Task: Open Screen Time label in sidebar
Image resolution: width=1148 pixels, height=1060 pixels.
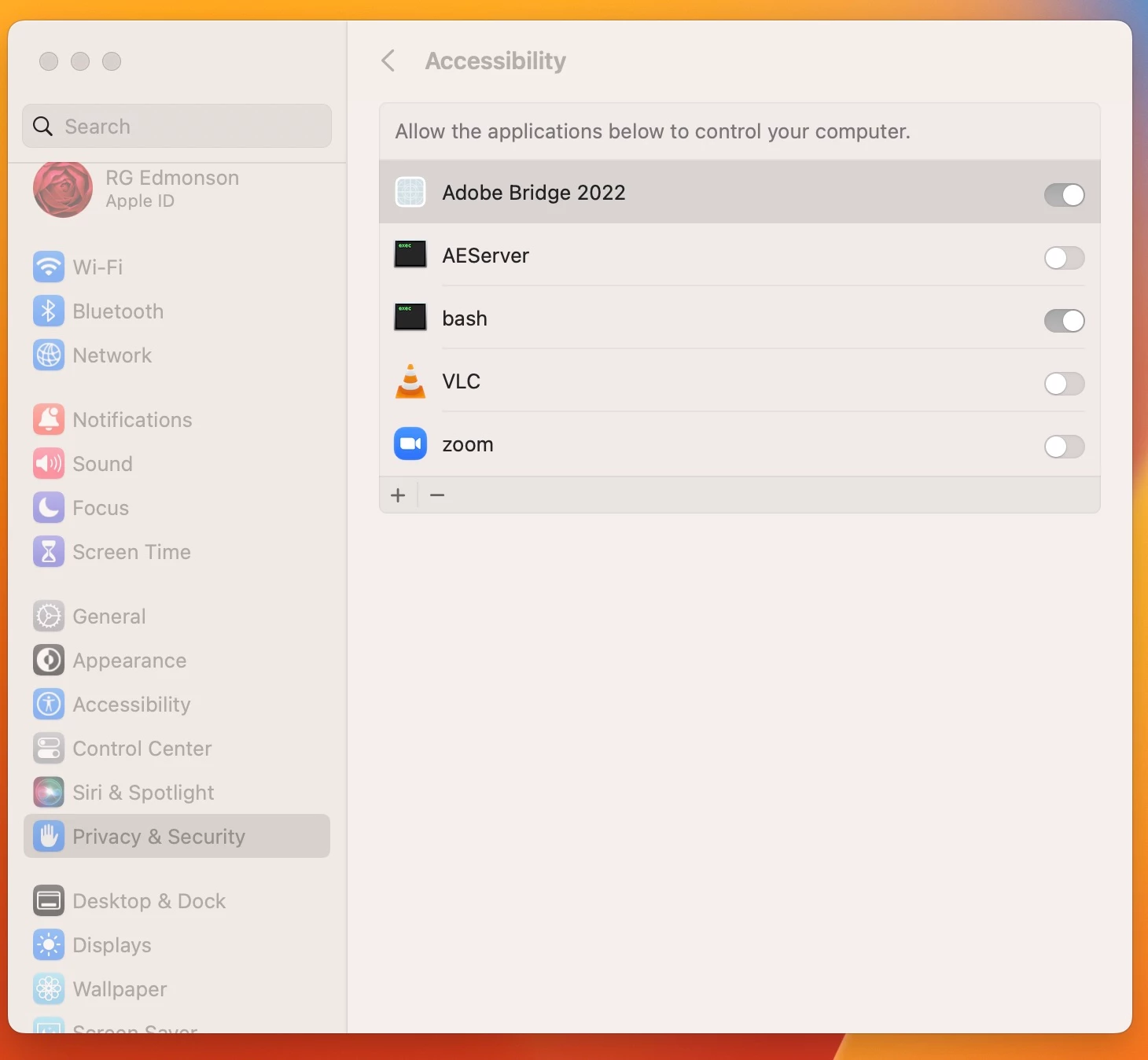Action: coord(131,552)
